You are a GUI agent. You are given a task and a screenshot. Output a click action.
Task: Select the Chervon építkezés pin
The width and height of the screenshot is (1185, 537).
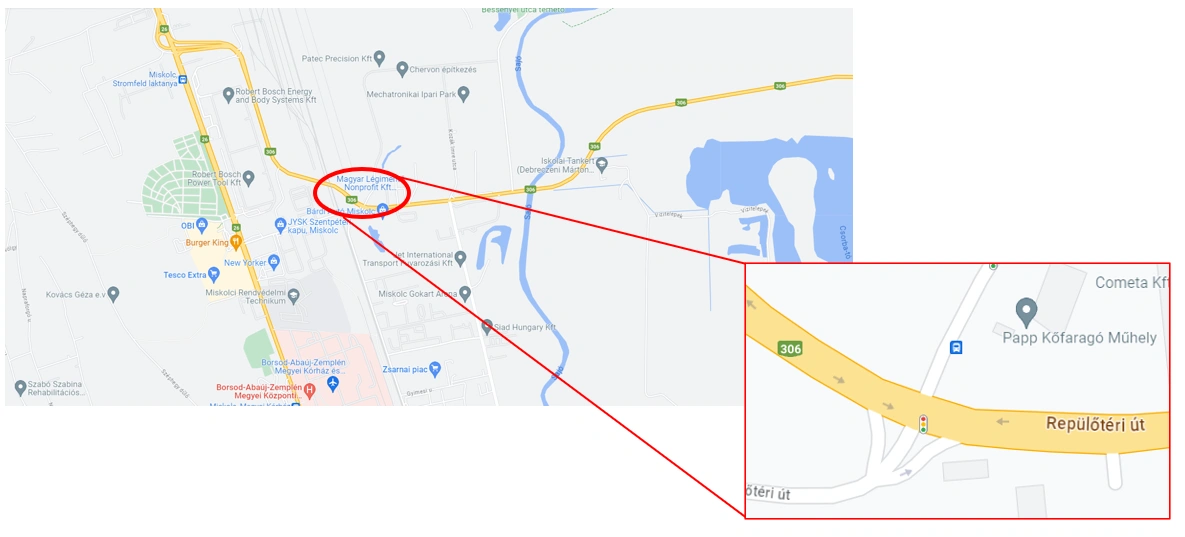pyautogui.click(x=402, y=69)
